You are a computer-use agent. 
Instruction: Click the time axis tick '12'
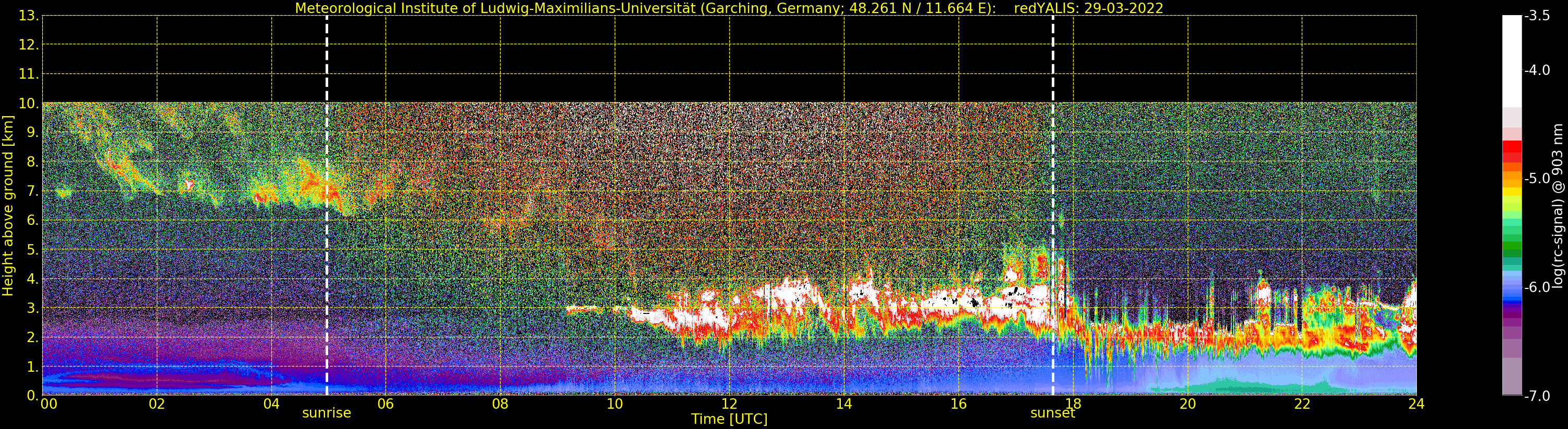(x=729, y=404)
